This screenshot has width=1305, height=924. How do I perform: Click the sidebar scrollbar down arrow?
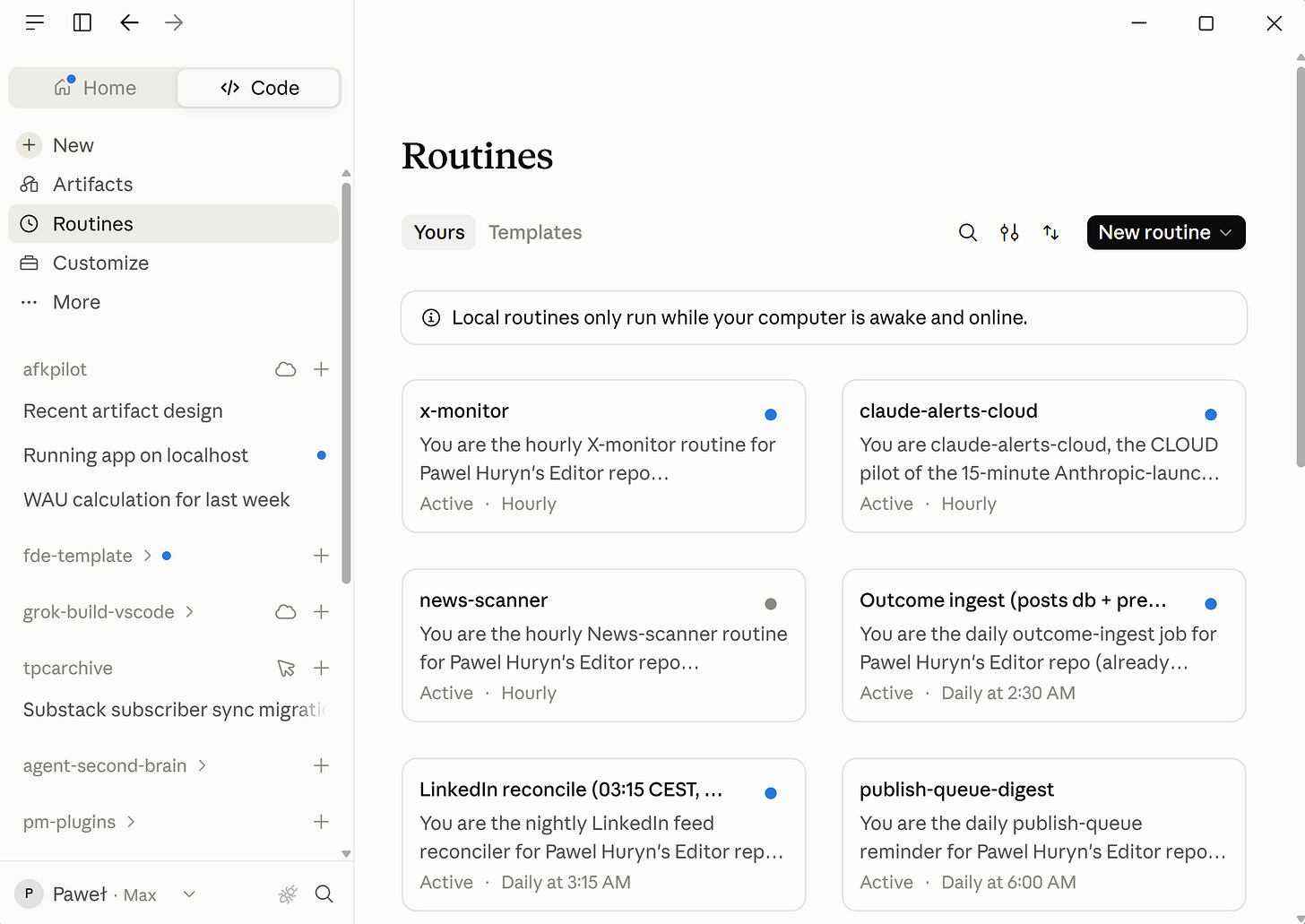click(x=346, y=854)
